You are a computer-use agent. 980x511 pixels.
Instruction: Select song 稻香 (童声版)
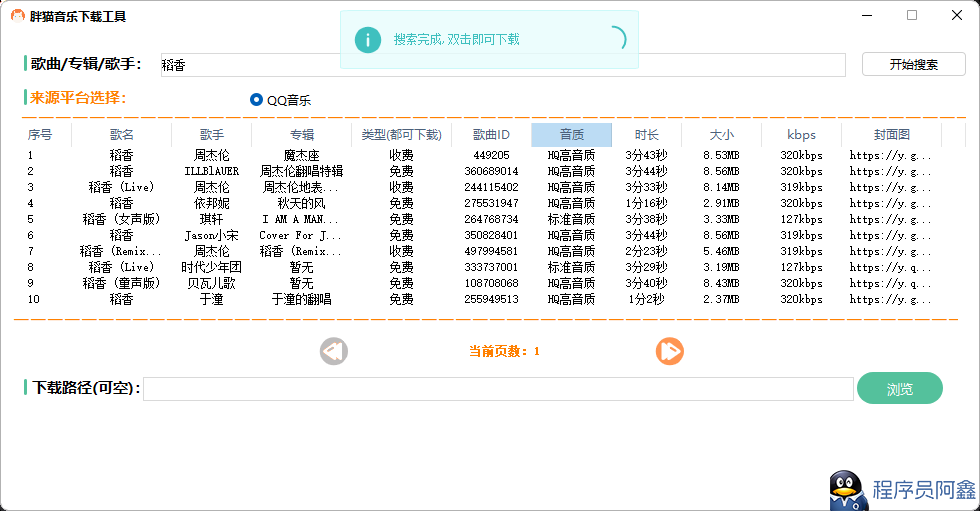point(122,284)
